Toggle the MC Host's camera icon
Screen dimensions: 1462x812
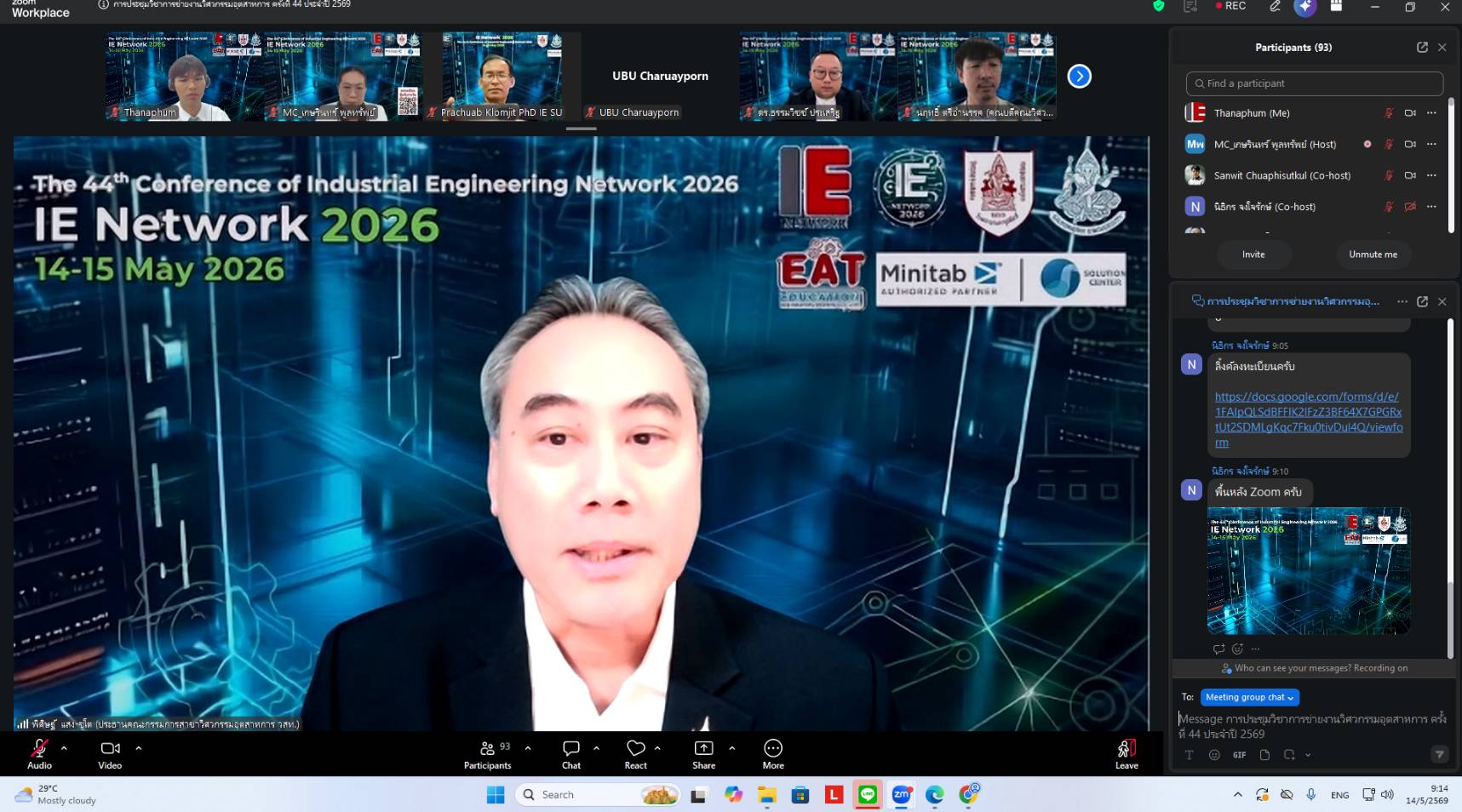coord(1410,145)
